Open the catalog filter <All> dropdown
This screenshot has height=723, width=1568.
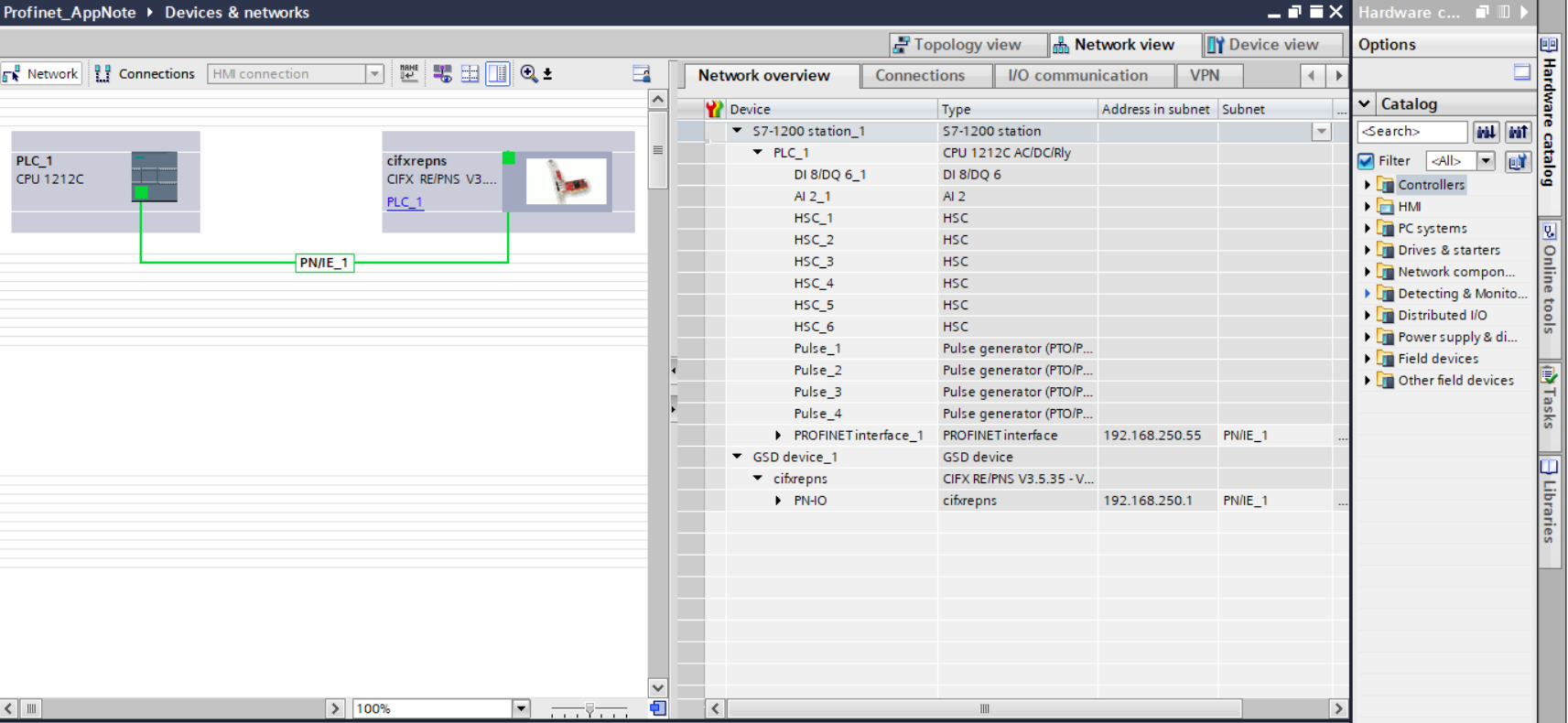pyautogui.click(x=1486, y=161)
